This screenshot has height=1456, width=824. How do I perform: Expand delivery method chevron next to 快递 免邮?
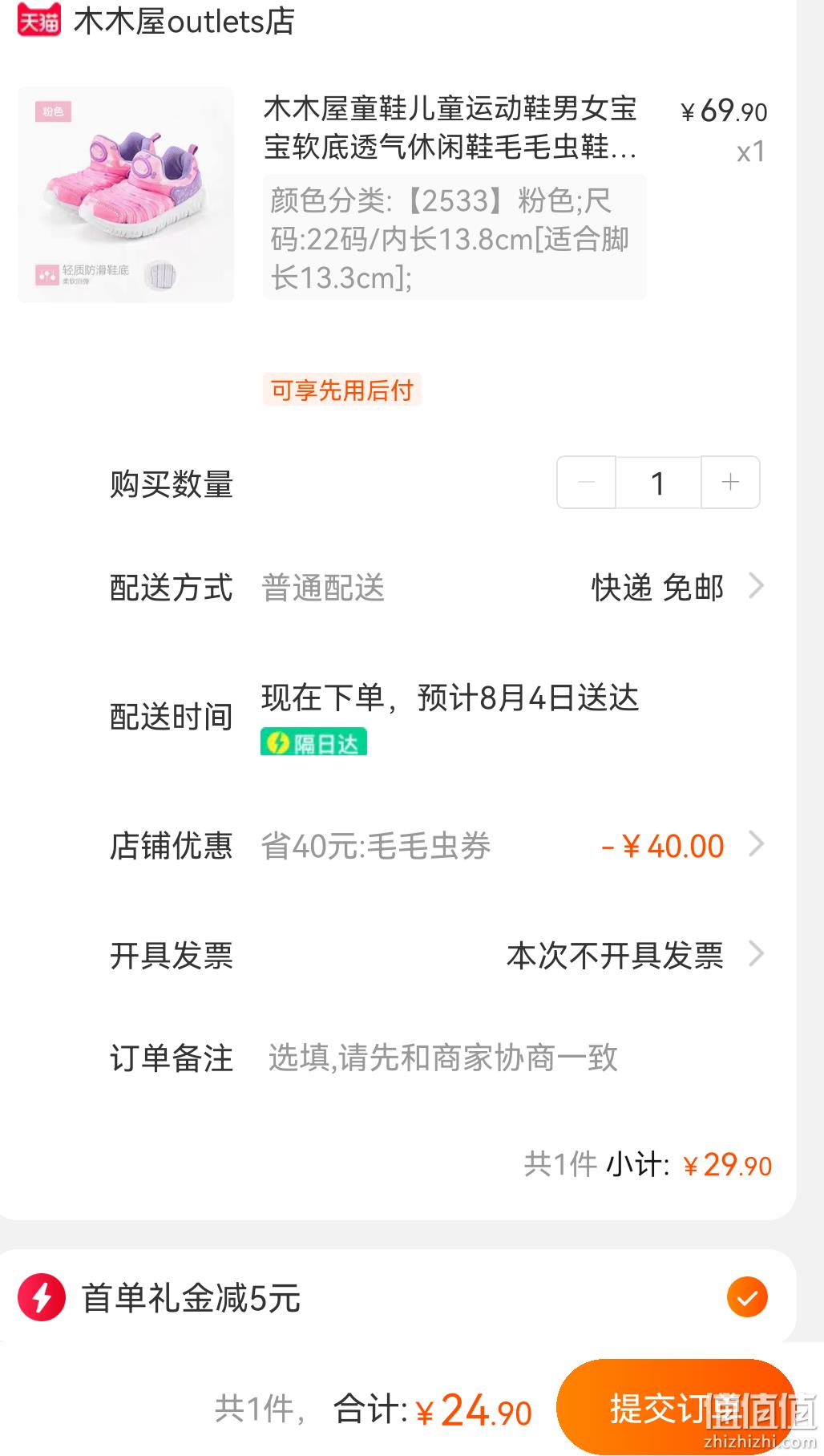(756, 586)
